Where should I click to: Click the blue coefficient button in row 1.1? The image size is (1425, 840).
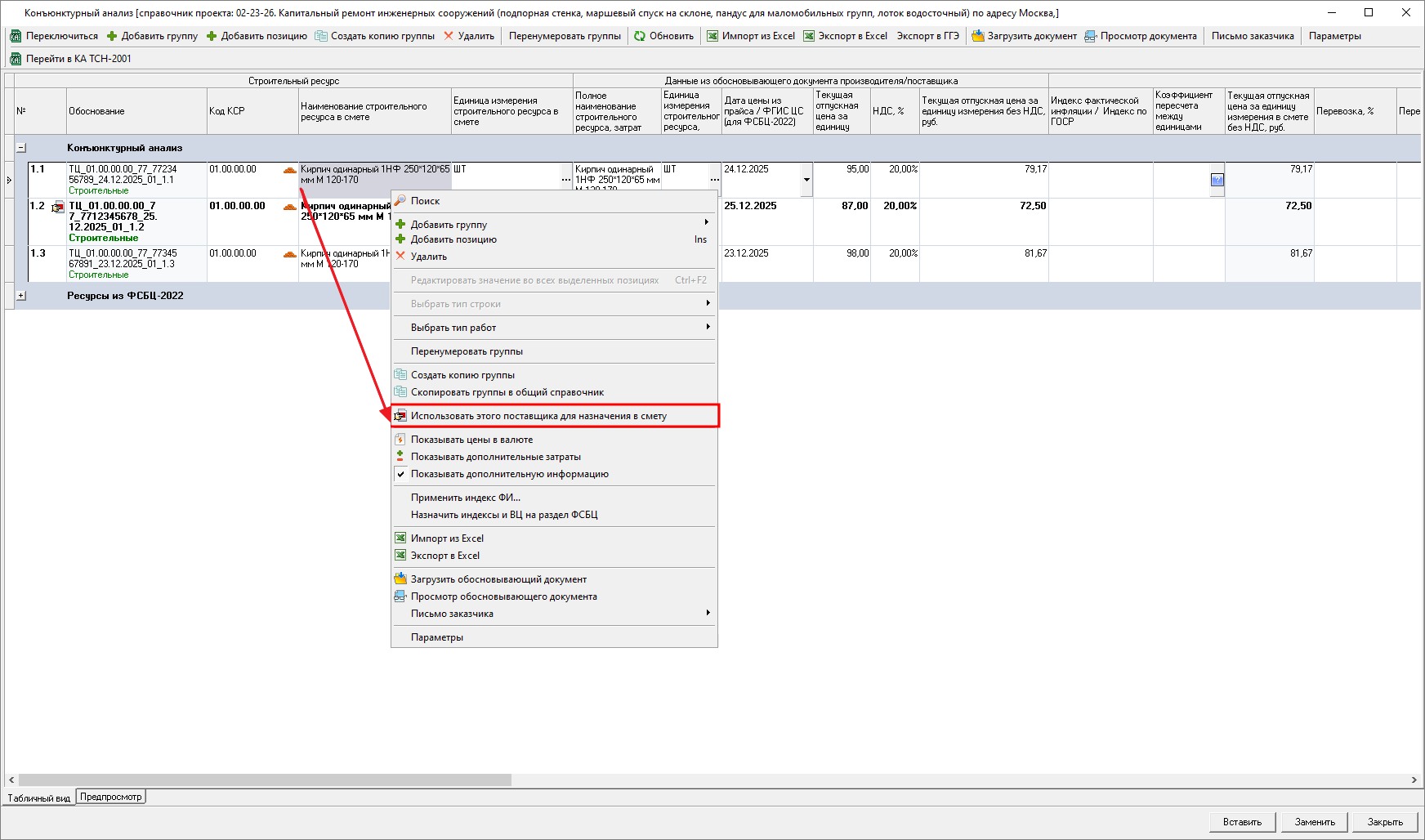coord(1217,180)
